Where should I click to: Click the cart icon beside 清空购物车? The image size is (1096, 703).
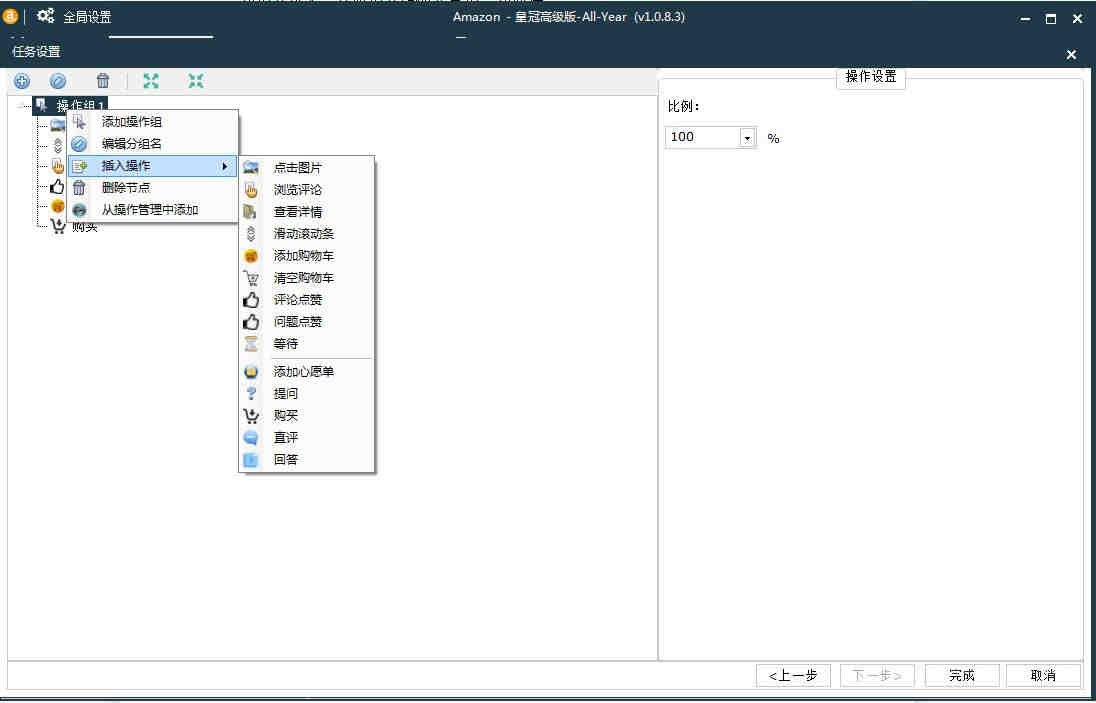(x=251, y=278)
